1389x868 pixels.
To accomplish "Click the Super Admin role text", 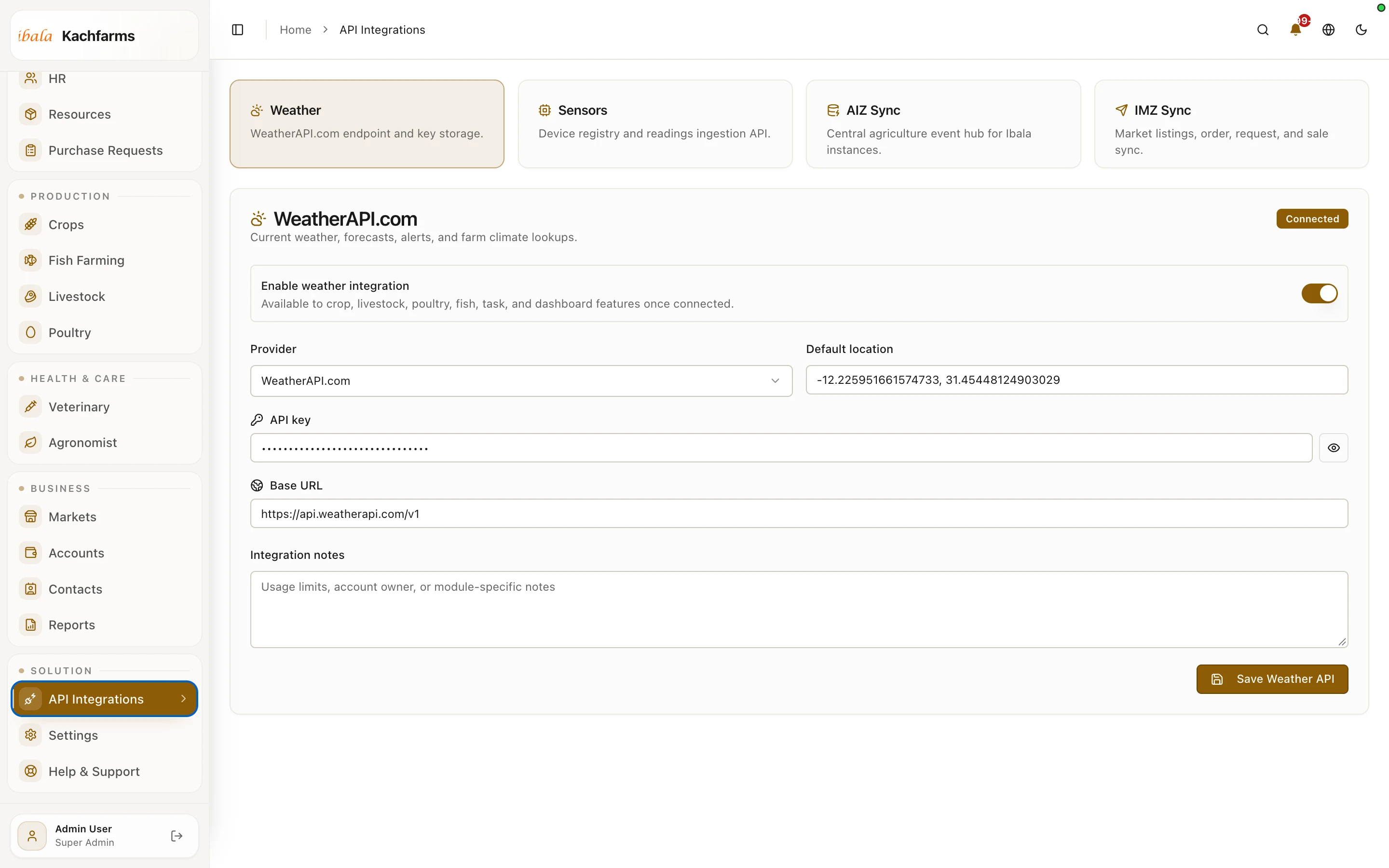I will 84,843.
